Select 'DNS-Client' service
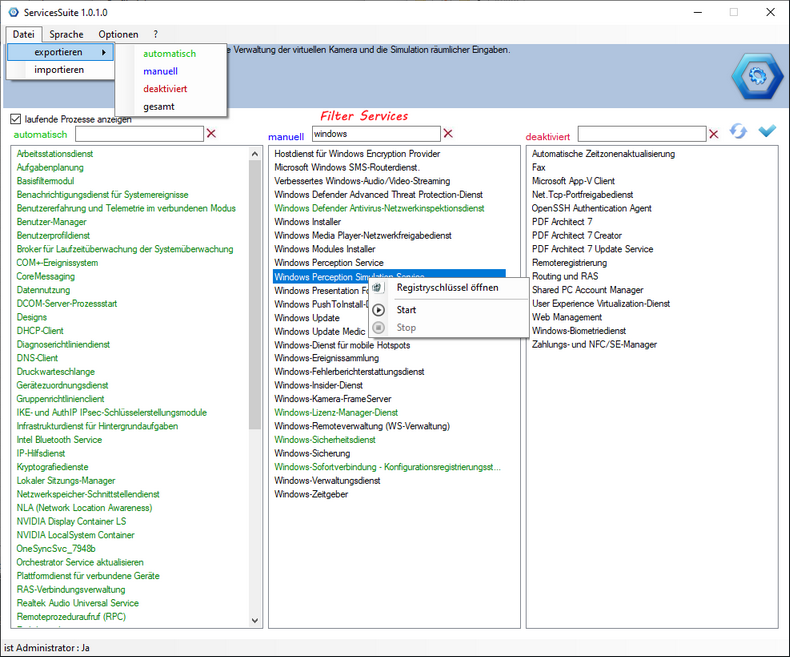 pos(37,358)
